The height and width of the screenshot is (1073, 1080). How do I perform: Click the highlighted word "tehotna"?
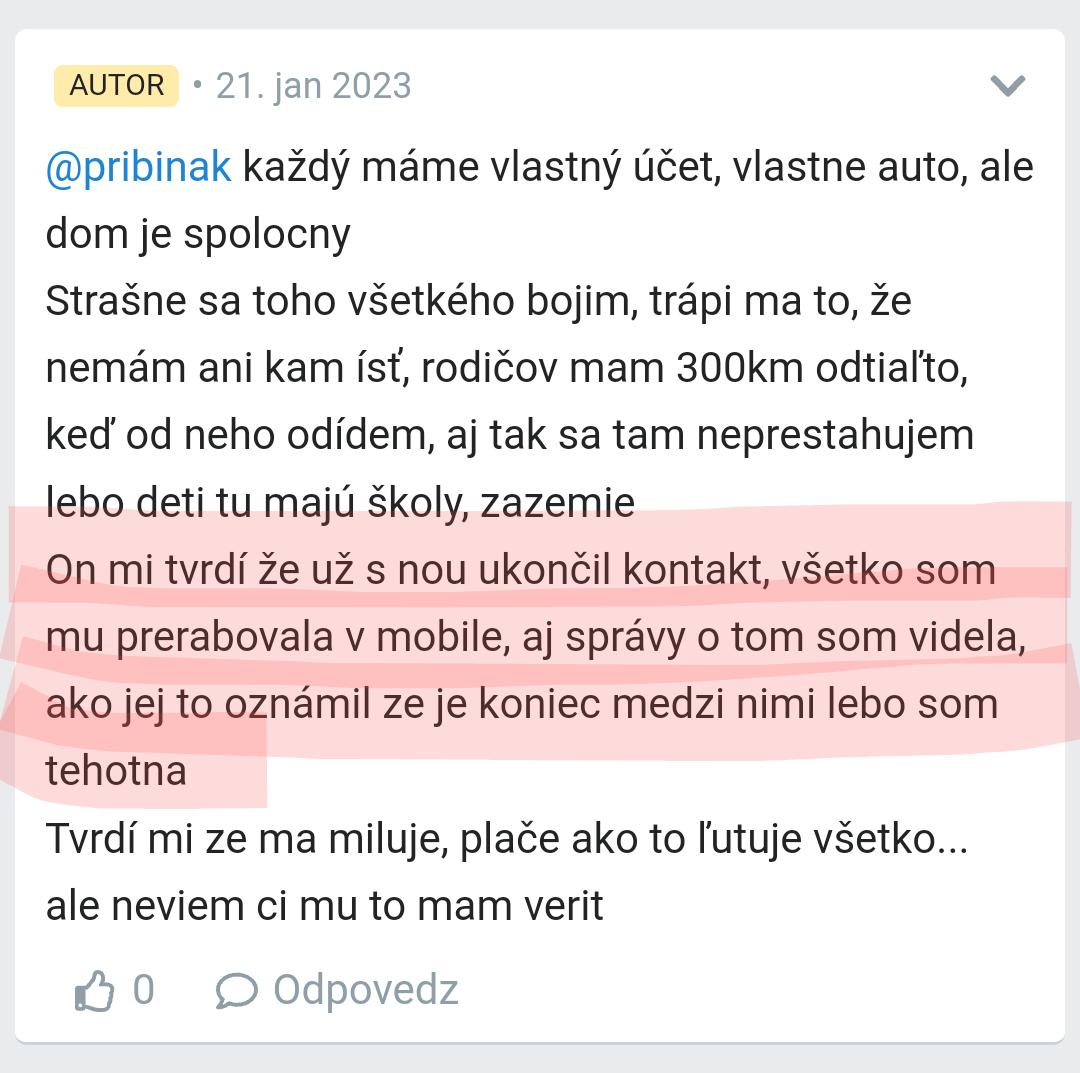click(116, 771)
